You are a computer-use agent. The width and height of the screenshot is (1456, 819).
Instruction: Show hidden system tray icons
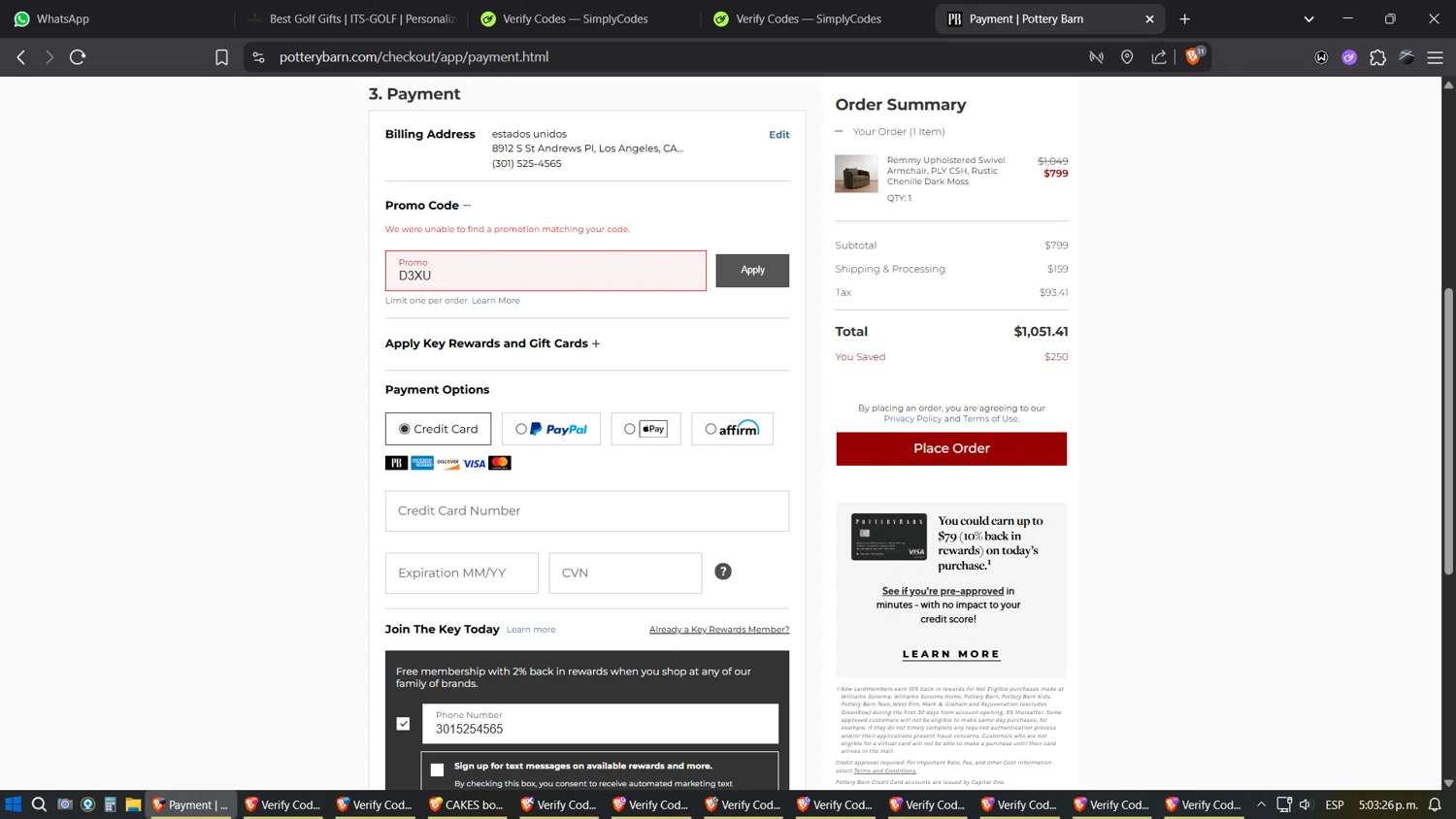point(1261,804)
